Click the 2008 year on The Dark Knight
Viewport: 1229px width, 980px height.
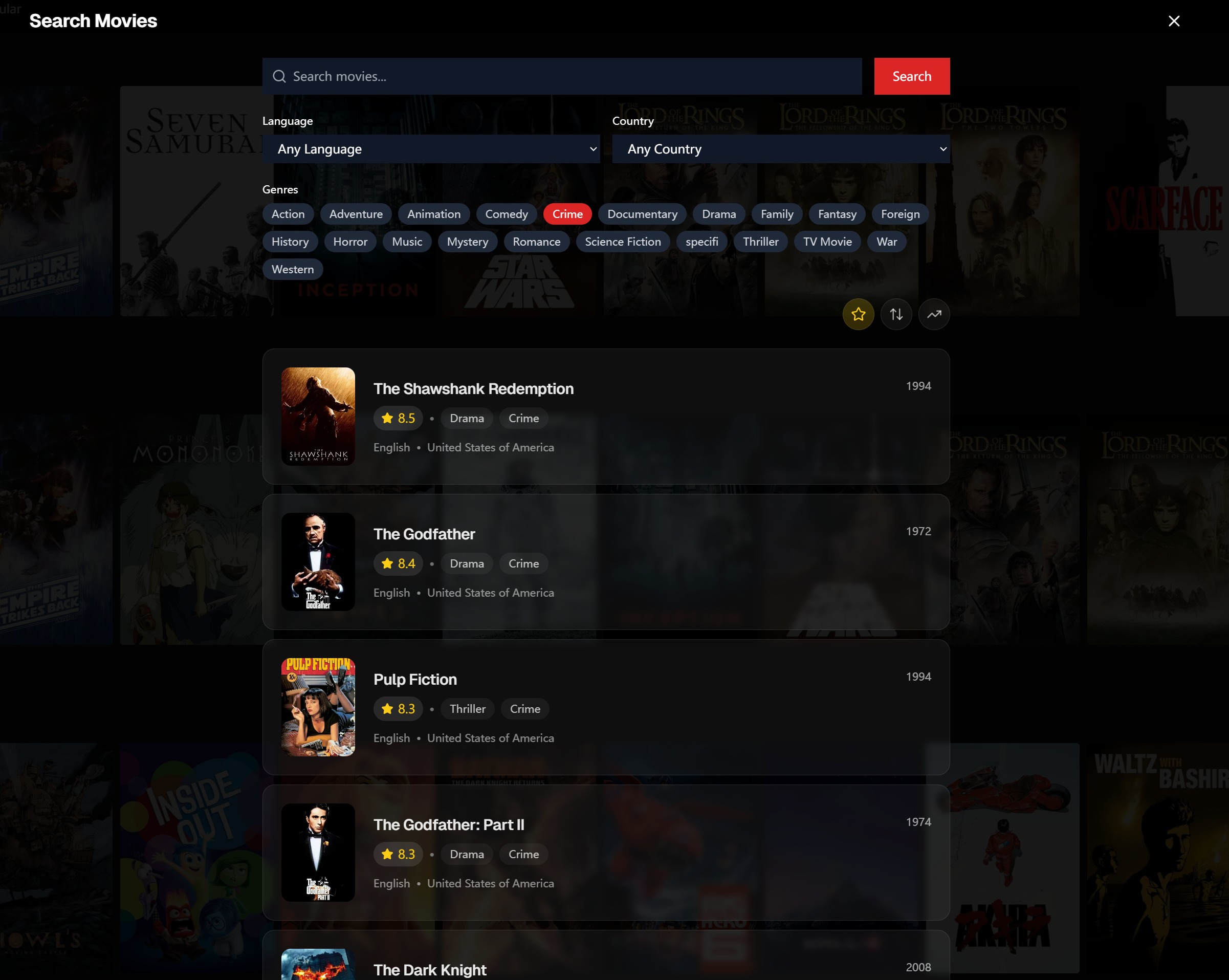tap(918, 967)
